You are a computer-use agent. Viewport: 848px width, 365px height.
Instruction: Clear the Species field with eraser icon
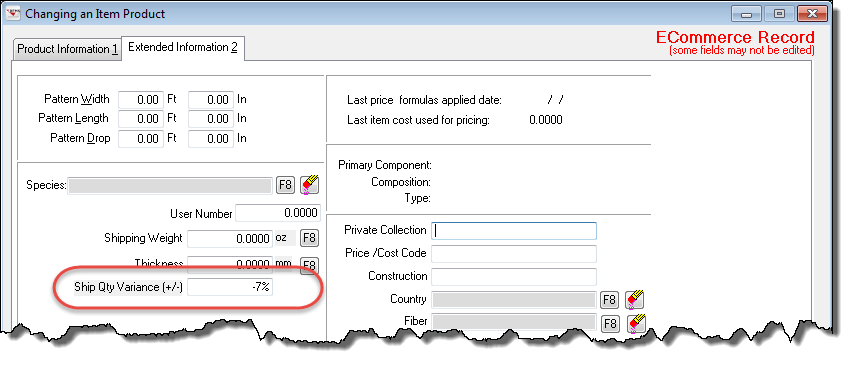point(309,185)
